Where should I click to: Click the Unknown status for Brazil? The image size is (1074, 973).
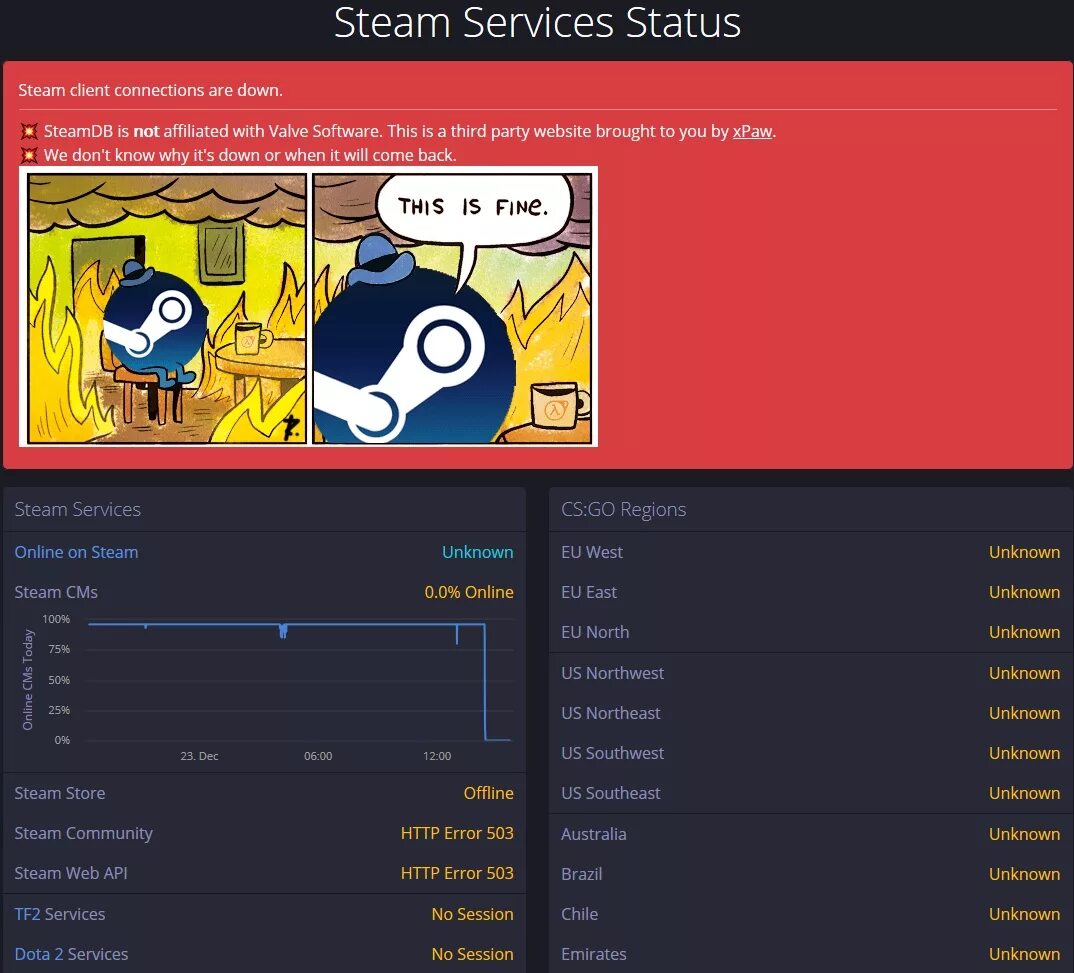(x=1024, y=874)
